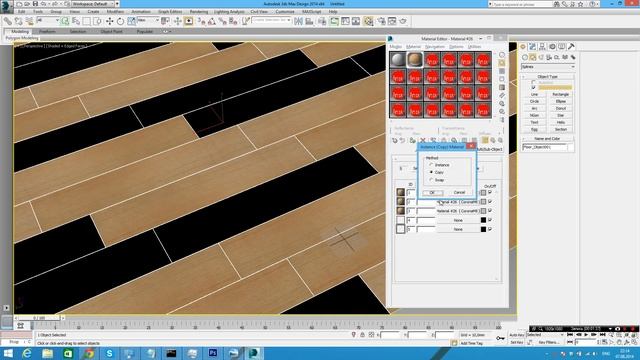The height and width of the screenshot is (360, 640).
Task: Open the Material menu in Material Editor
Action: pyautogui.click(x=413, y=47)
